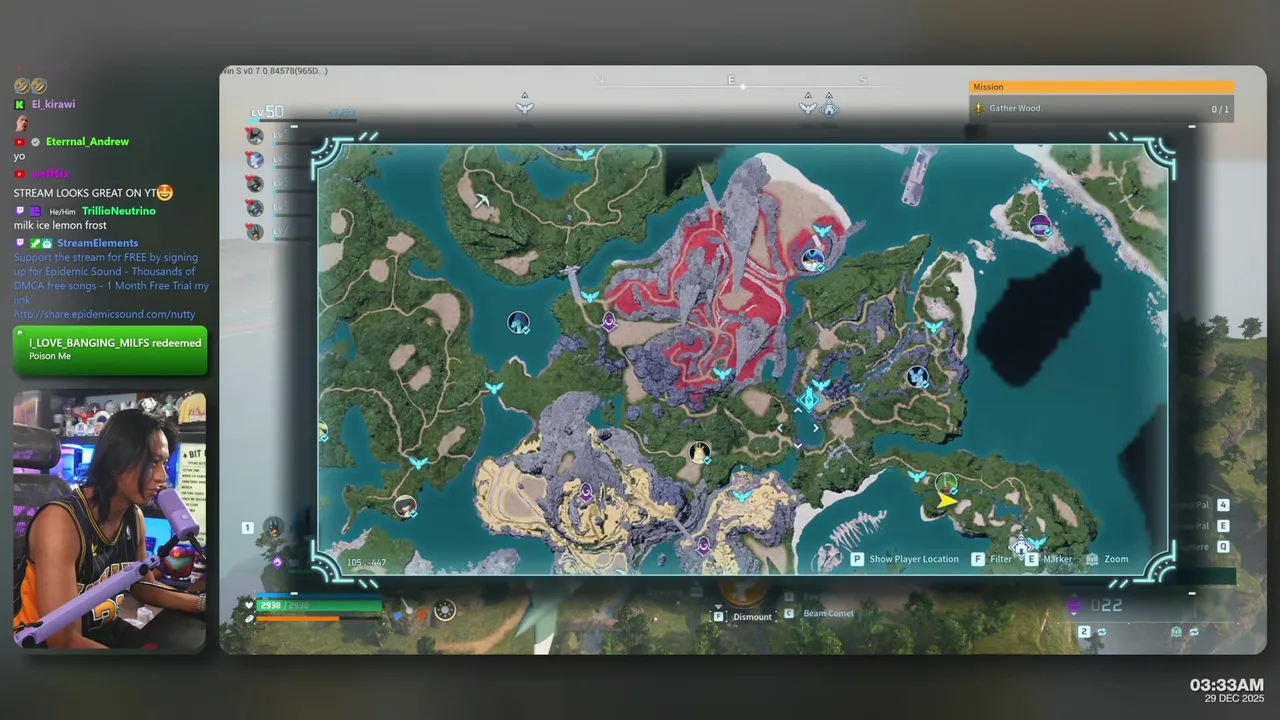Select the green boss icon above the yellow player arrow
The image size is (1280, 720).
[x=946, y=484]
